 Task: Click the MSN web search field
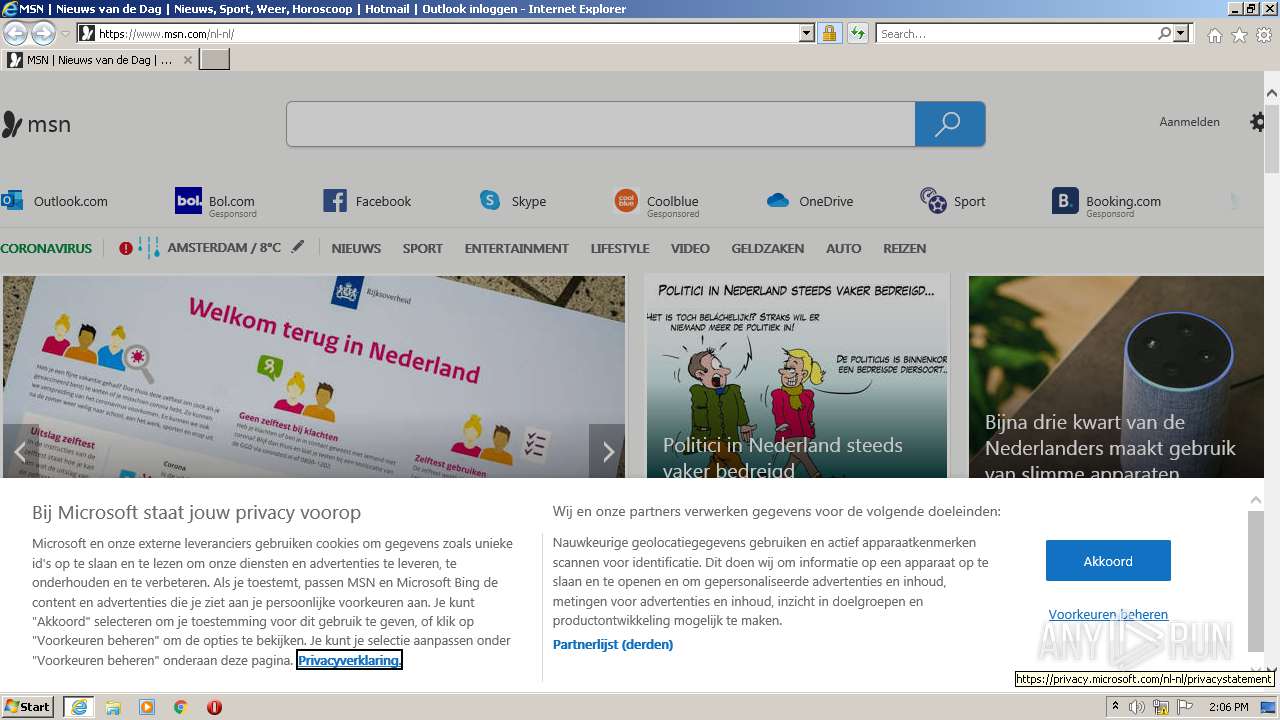click(x=600, y=124)
